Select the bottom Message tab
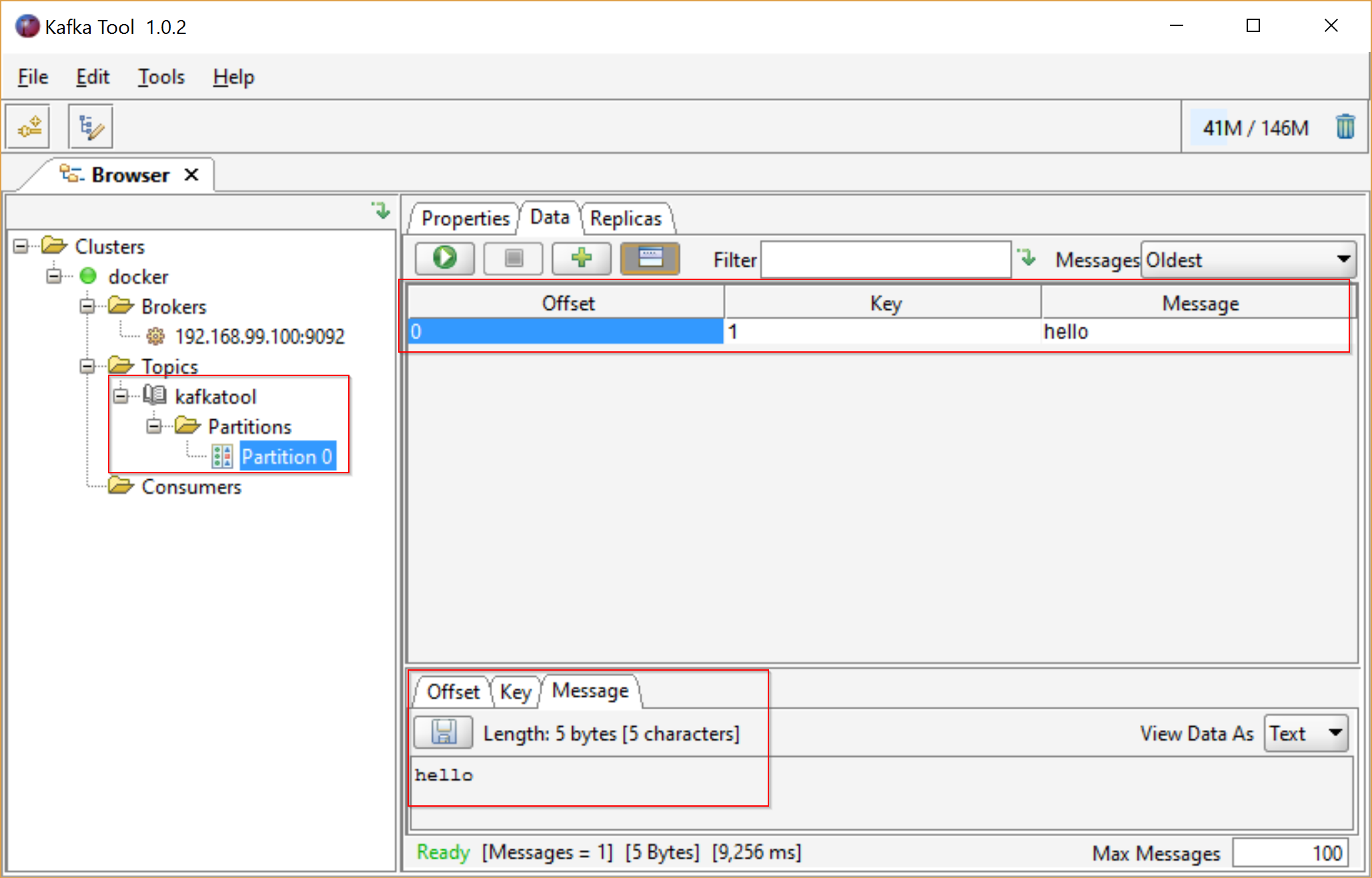 590,691
